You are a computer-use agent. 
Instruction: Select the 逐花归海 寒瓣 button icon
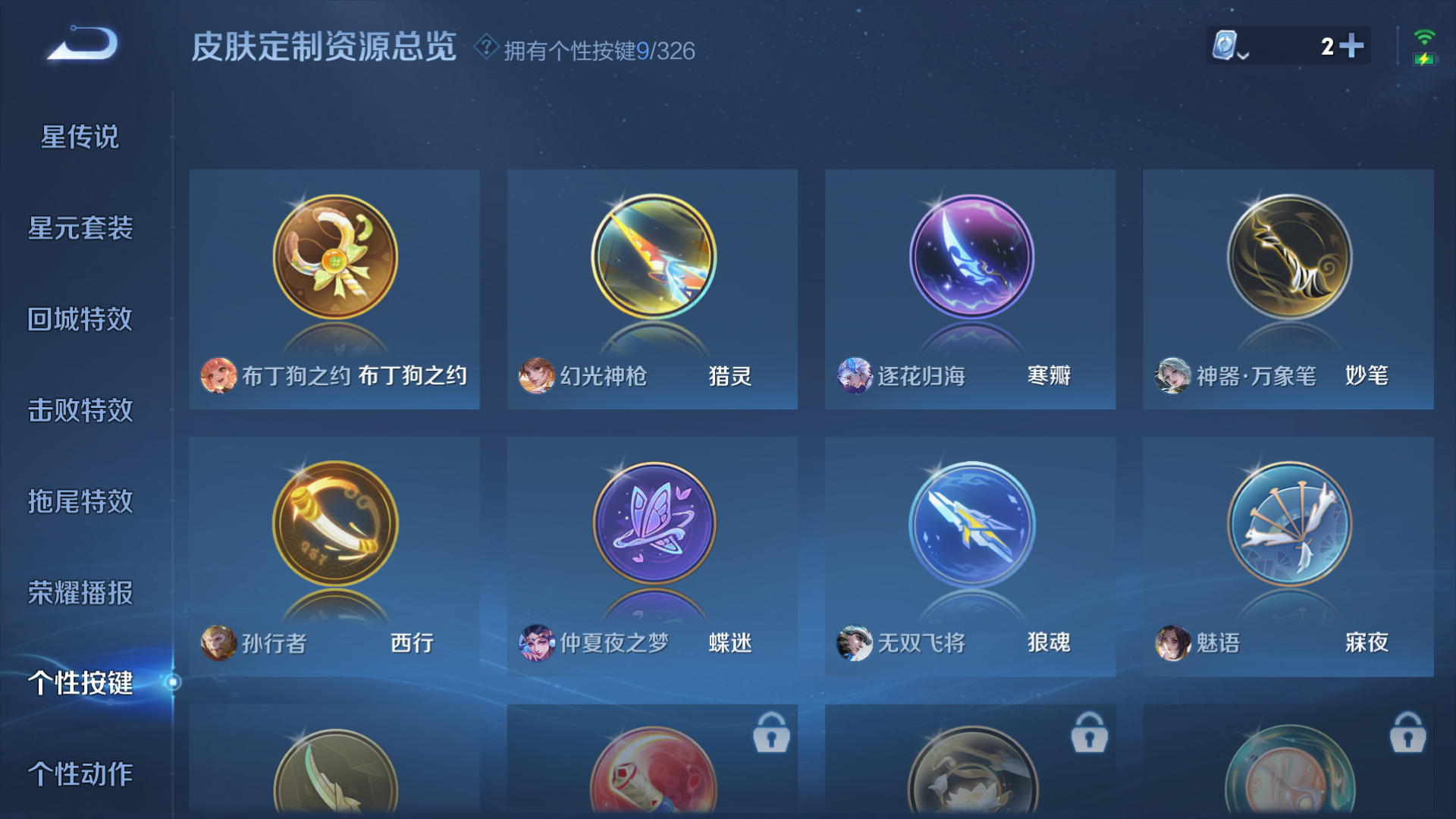point(971,257)
